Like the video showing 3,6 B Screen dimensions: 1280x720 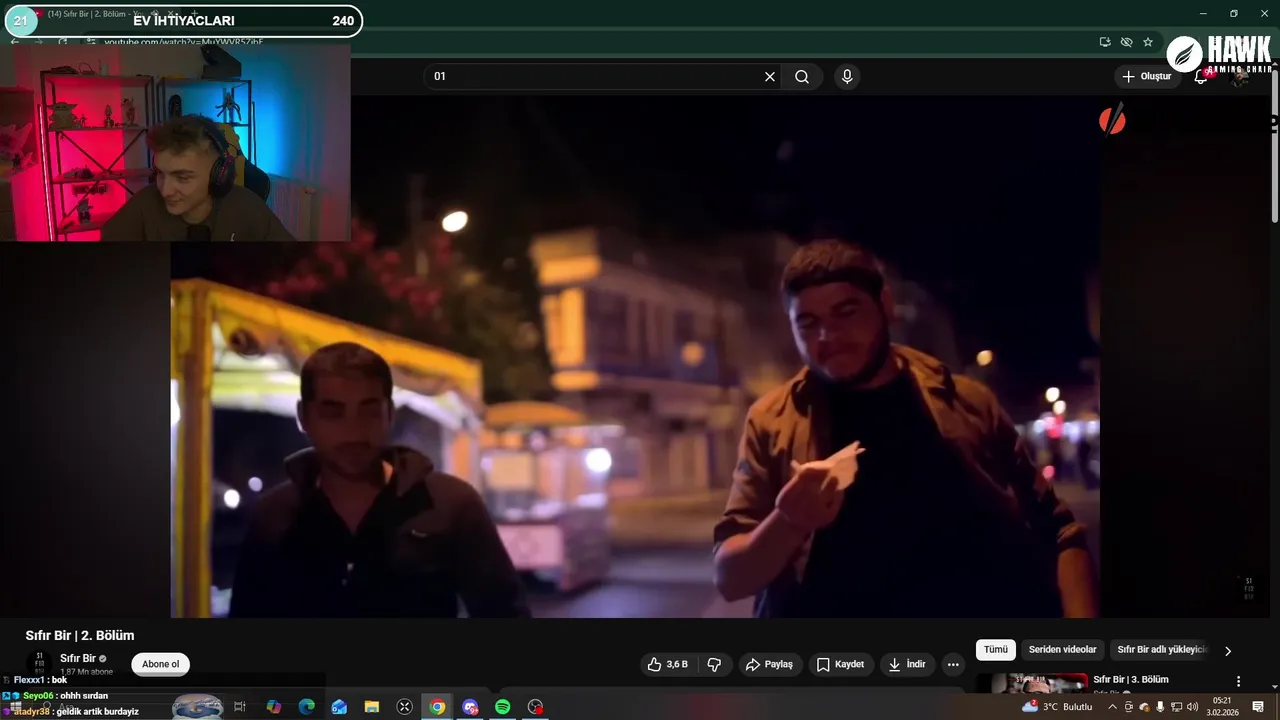click(667, 664)
